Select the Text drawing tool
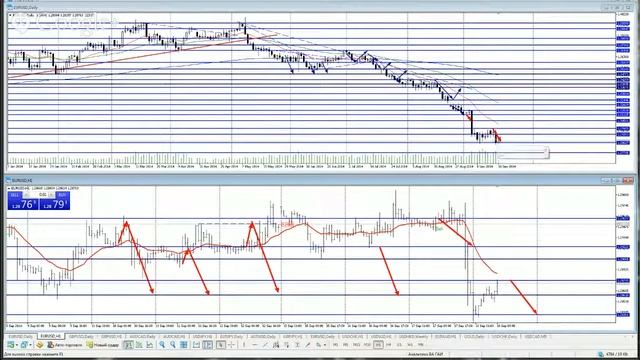This screenshot has height=360, width=640. (297, 345)
